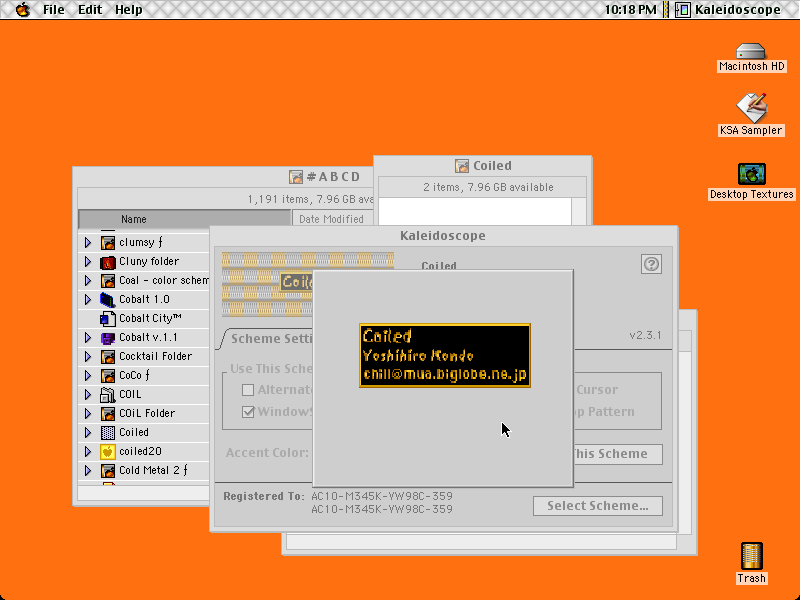Expand the COIL disclosure triangle
This screenshot has width=800, height=600.
88,394
